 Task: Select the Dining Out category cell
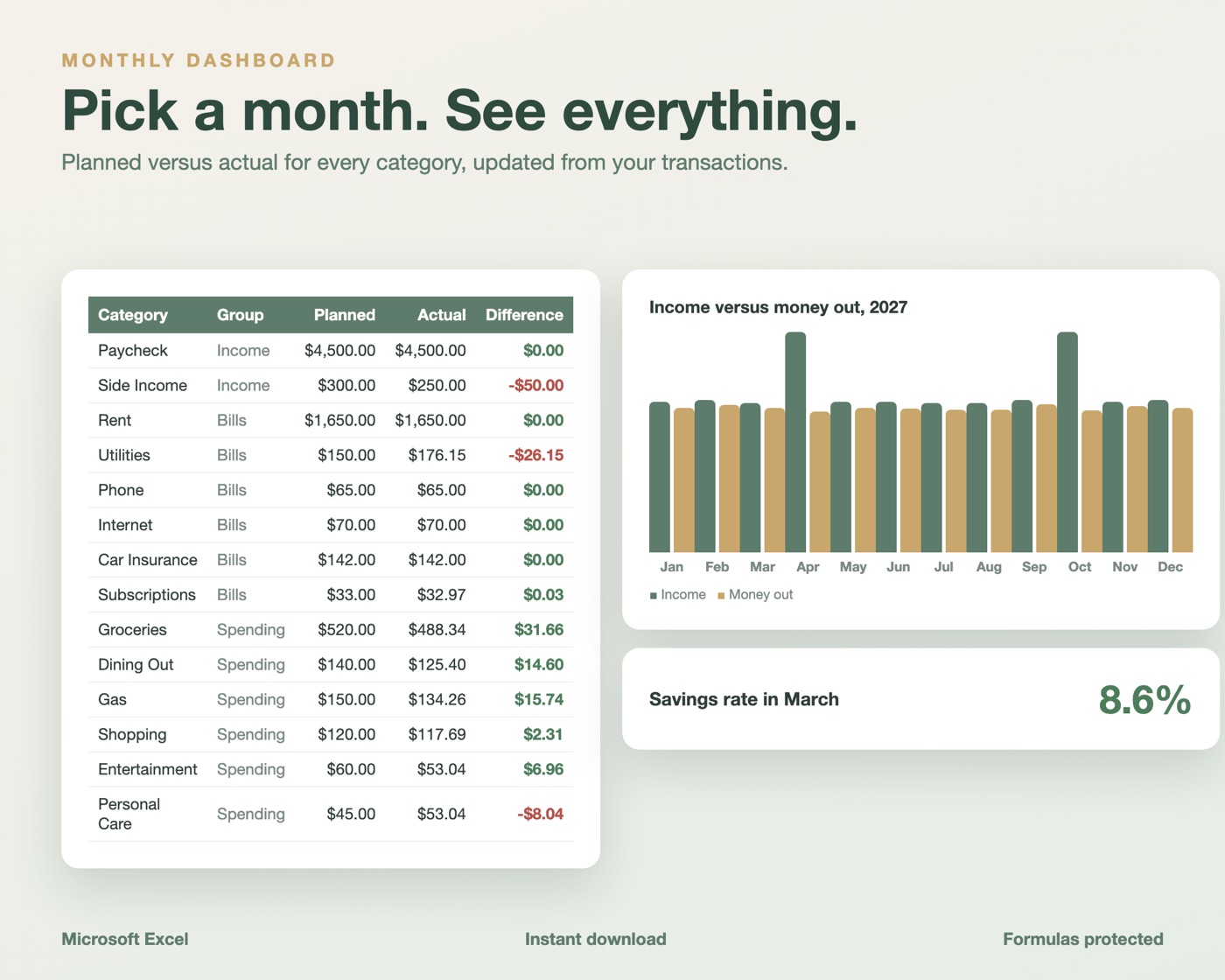pos(136,665)
